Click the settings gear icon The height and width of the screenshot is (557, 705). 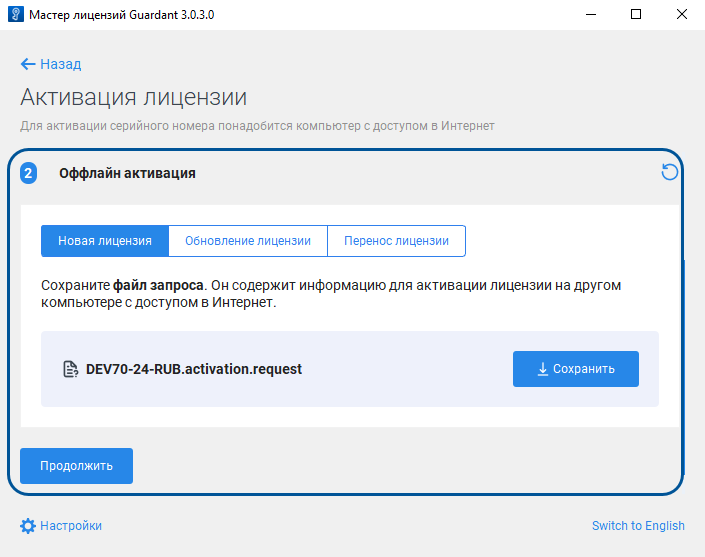(28, 526)
